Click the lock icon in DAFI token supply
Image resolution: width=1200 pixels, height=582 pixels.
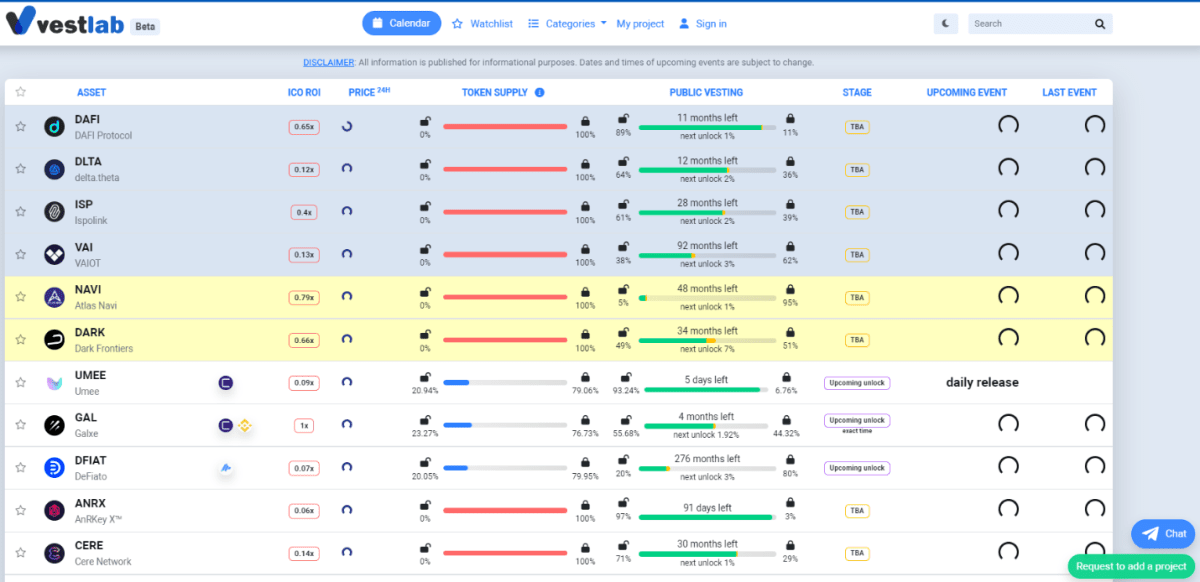coord(585,121)
